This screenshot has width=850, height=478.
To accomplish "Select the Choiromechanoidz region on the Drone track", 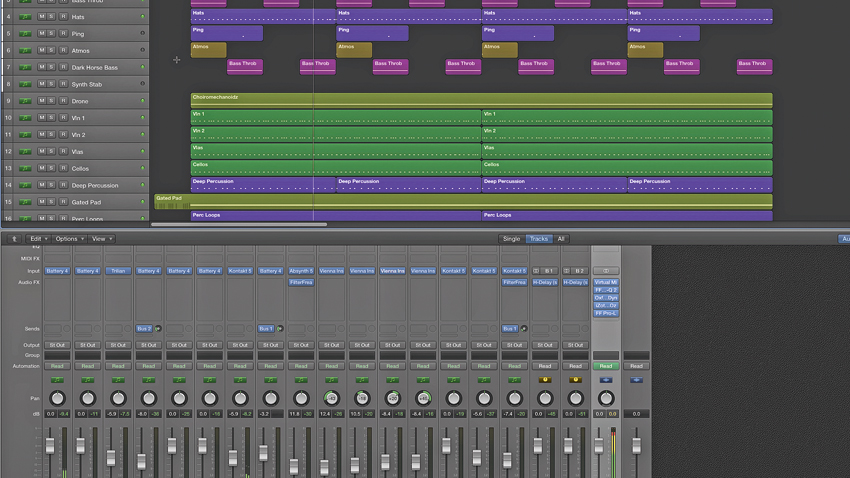I will [x=481, y=100].
